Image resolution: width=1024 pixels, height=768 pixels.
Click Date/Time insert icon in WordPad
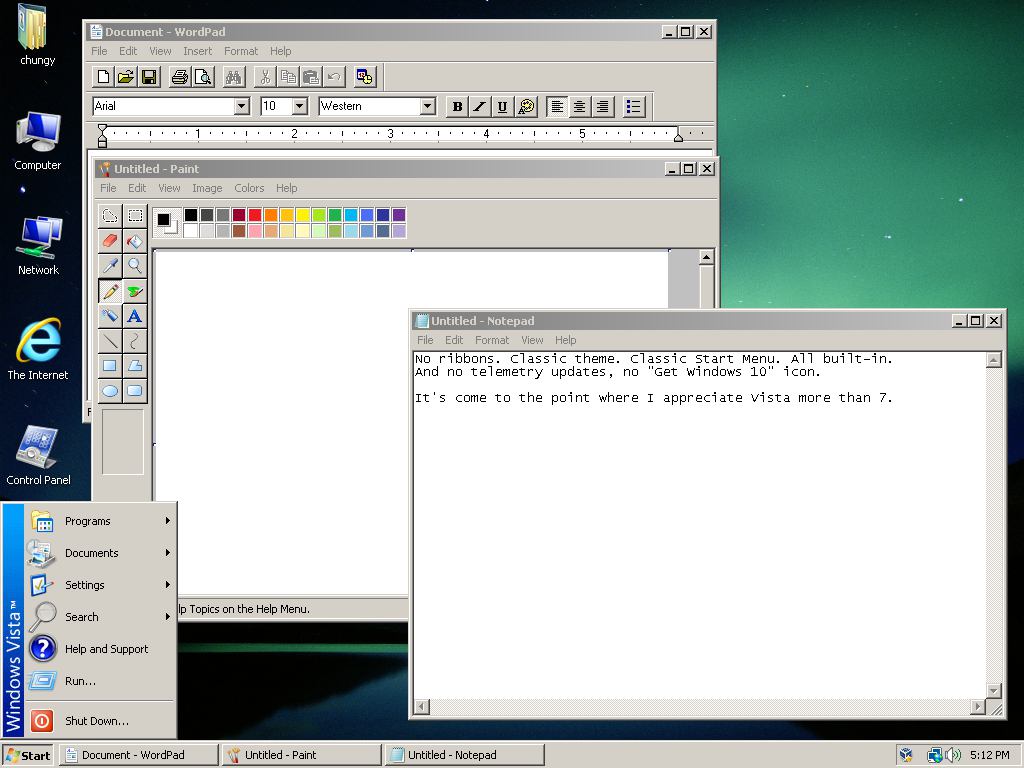pos(364,77)
